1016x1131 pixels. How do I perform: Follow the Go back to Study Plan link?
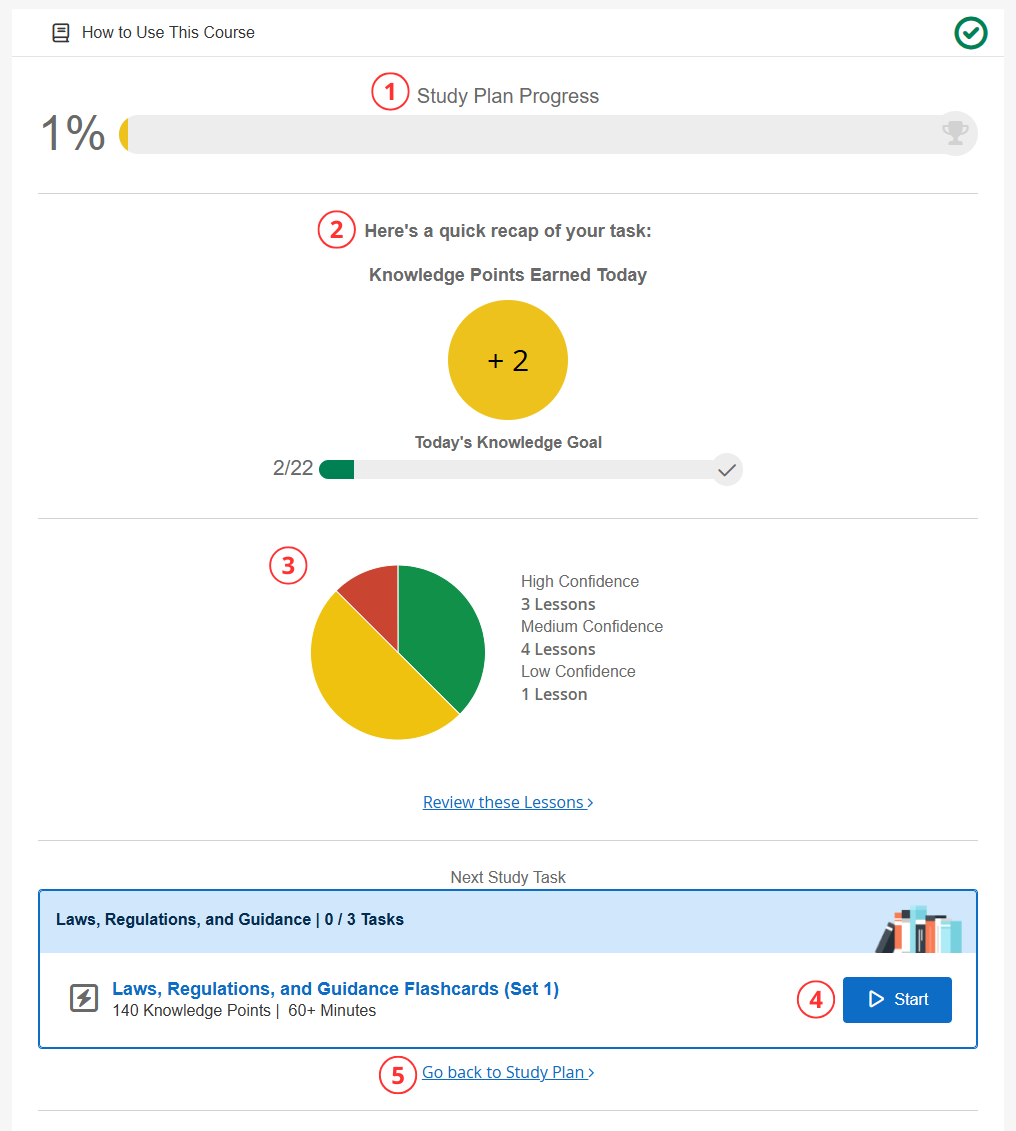tap(507, 1073)
